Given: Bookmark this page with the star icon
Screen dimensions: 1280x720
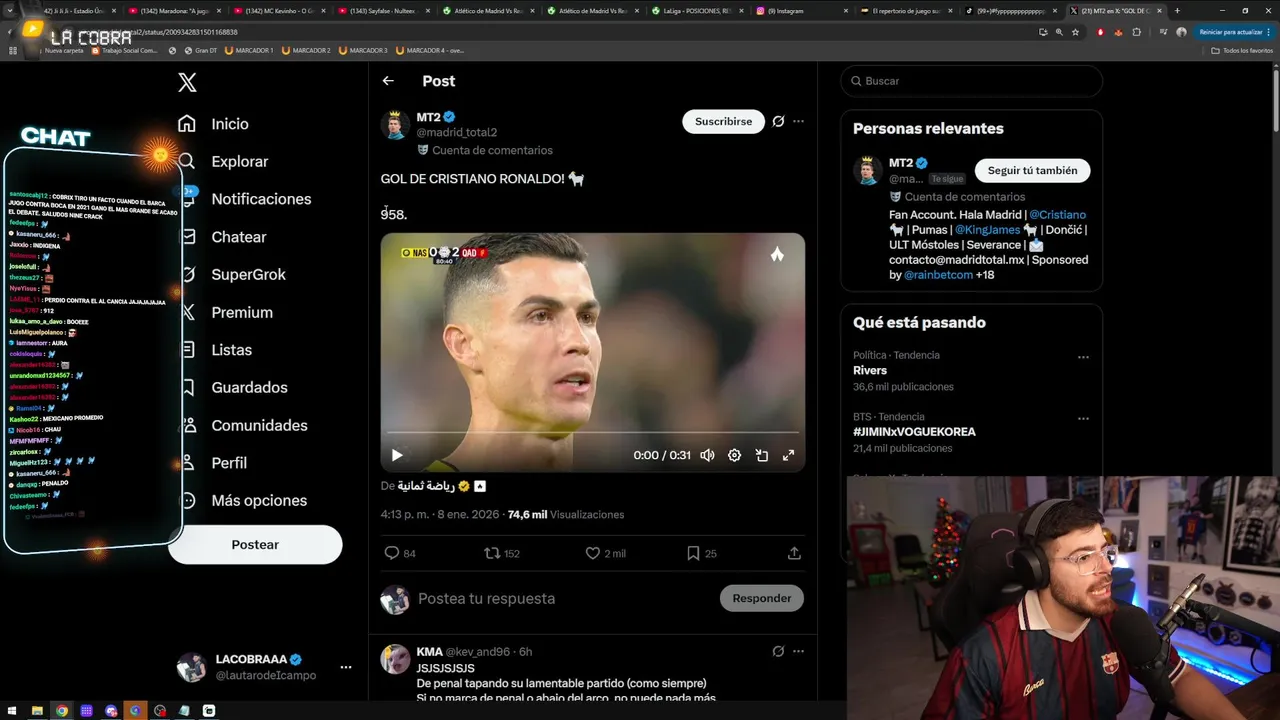Looking at the screenshot, I should (x=1075, y=32).
